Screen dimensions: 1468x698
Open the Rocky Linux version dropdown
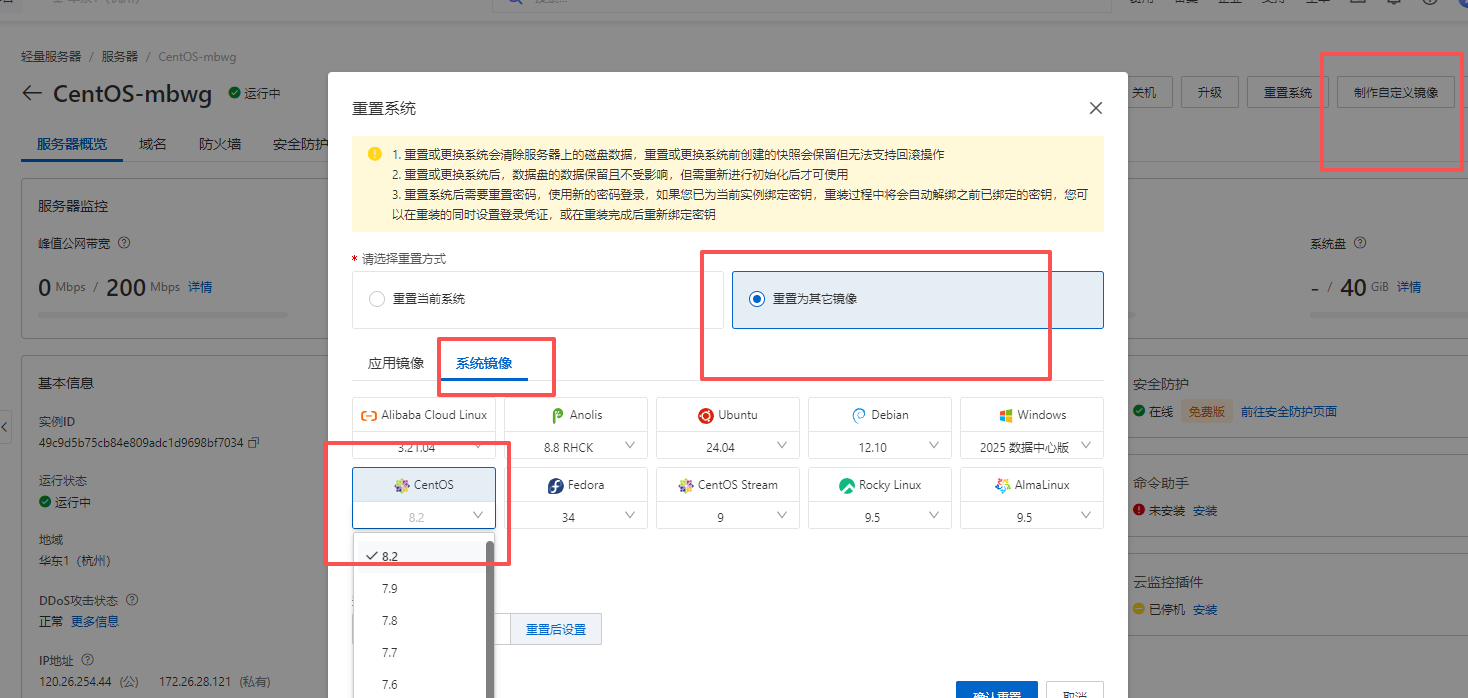(x=934, y=516)
